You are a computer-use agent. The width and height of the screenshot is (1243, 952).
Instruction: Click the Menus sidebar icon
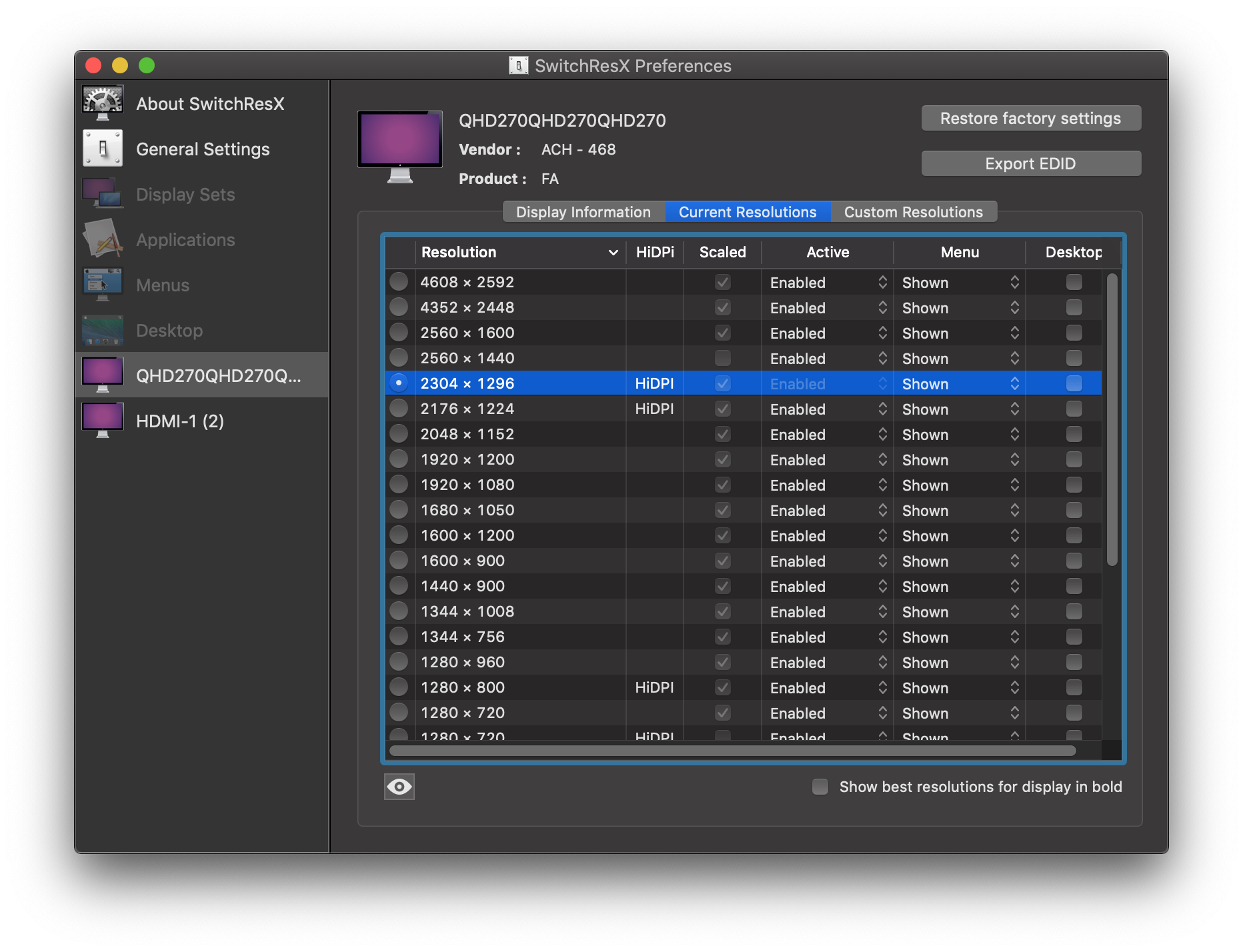103,285
